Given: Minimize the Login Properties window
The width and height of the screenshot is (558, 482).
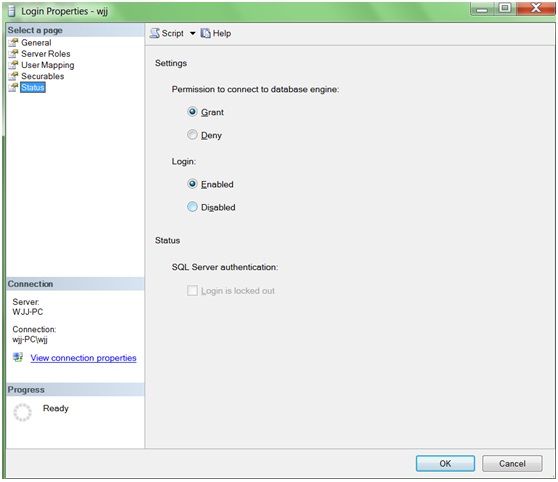Looking at the screenshot, I should (482, 9).
